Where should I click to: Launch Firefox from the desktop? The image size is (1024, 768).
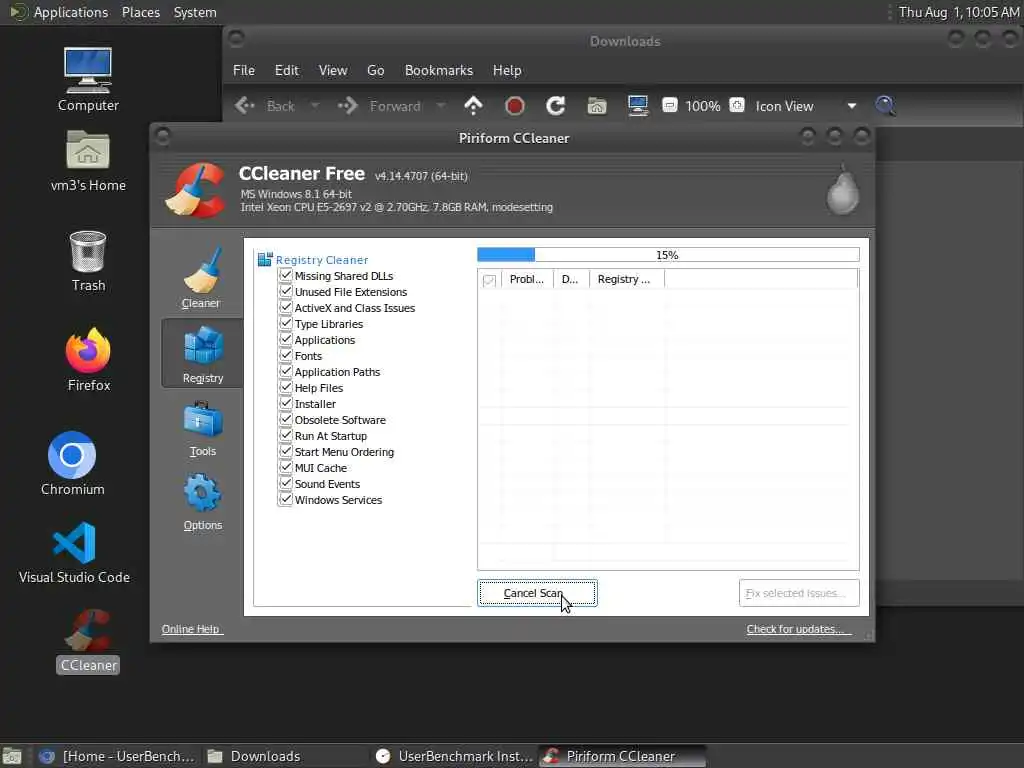tap(88, 359)
